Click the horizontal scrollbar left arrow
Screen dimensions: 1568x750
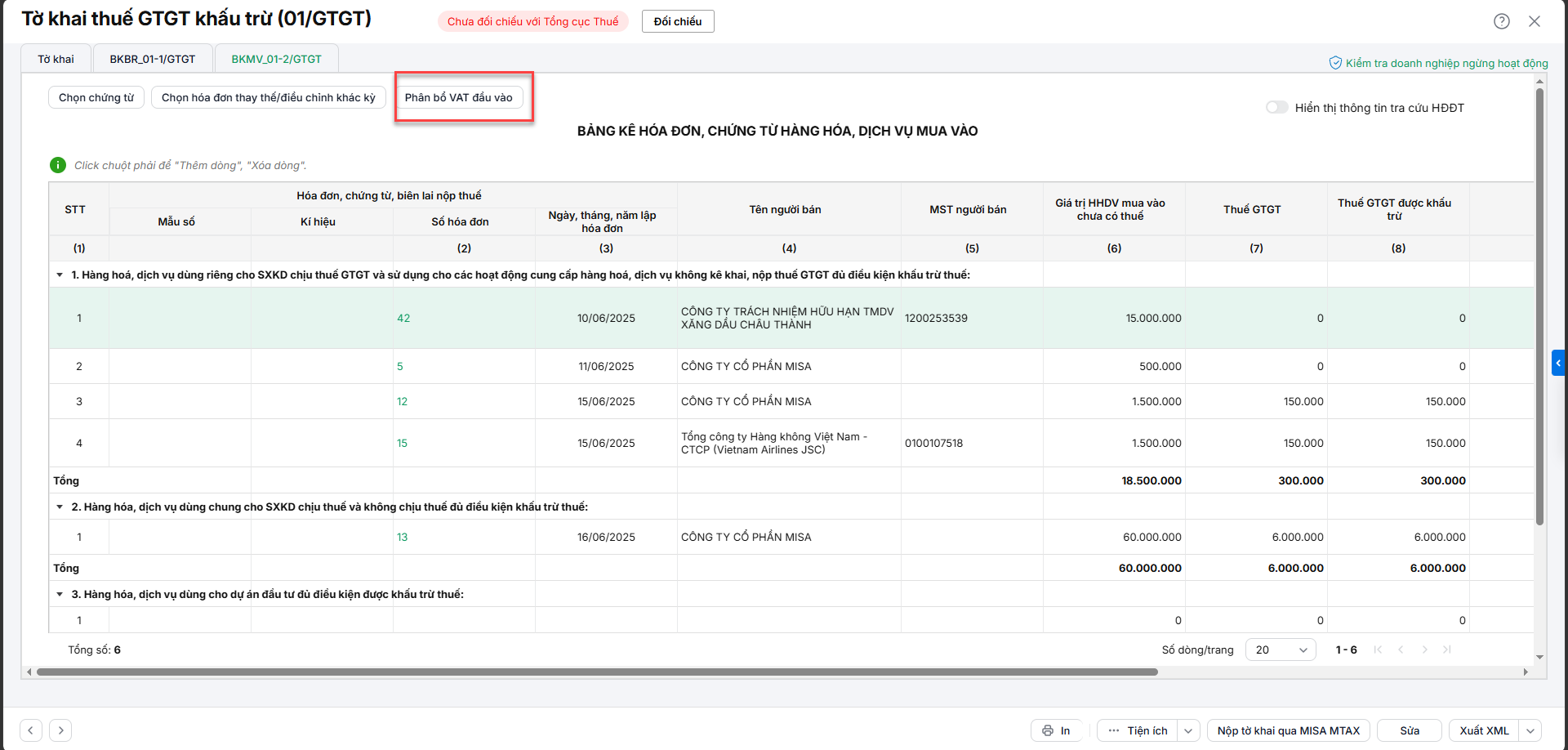pos(29,672)
